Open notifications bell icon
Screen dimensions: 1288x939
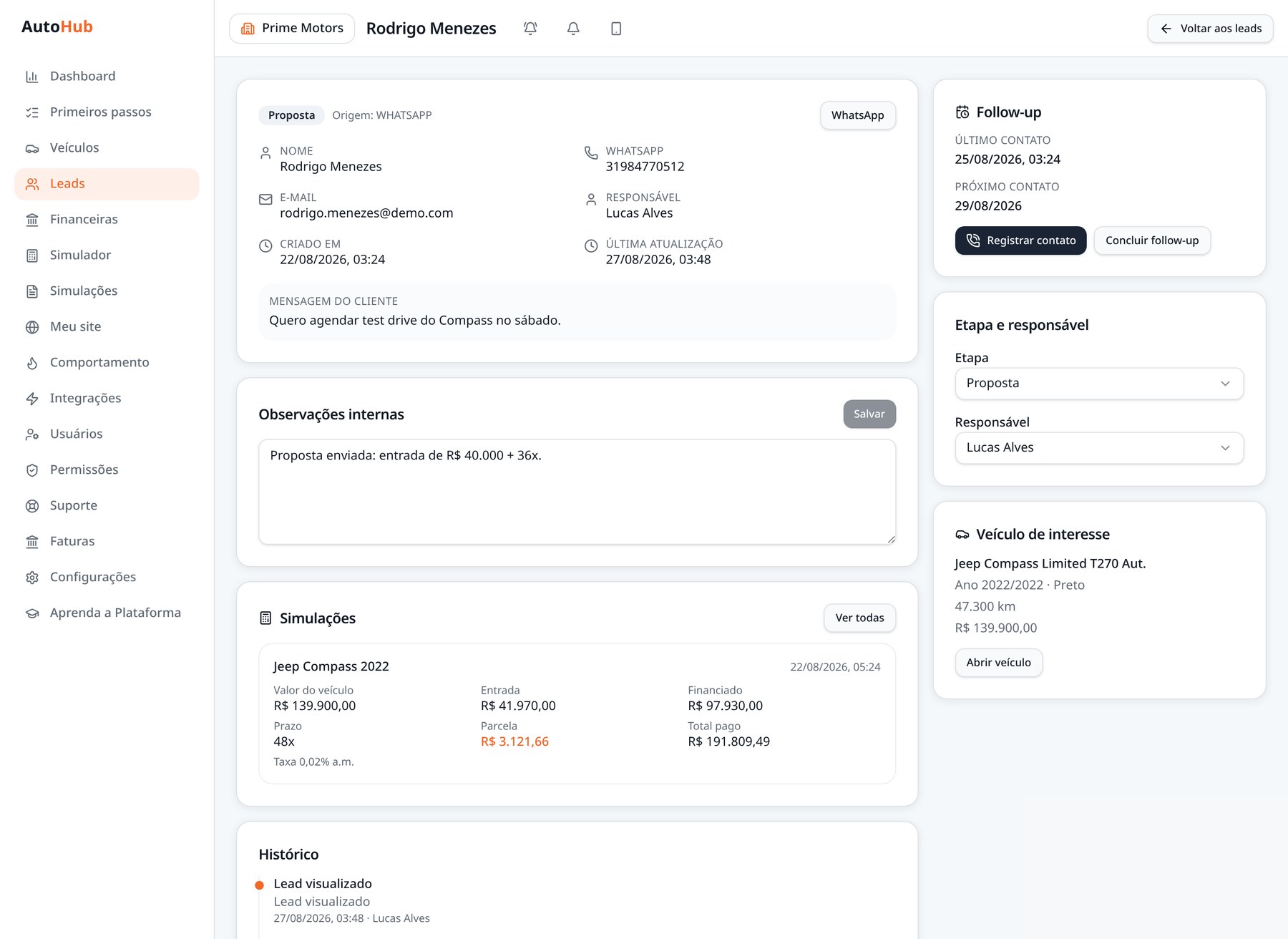coord(573,29)
